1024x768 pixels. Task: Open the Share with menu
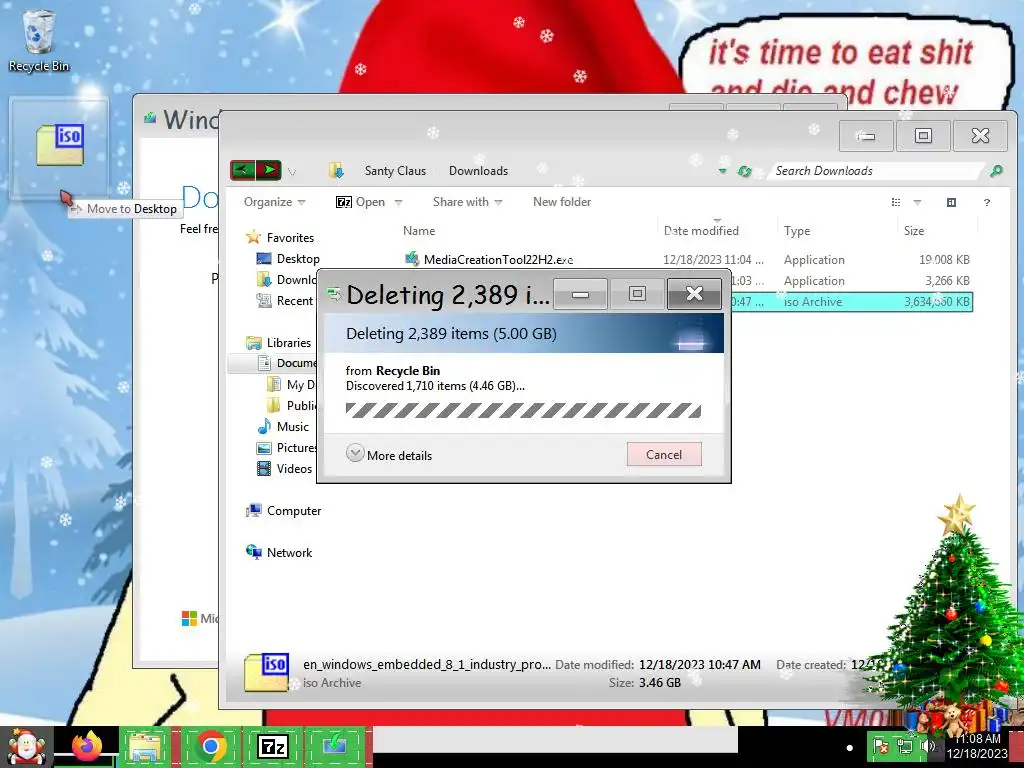click(x=468, y=202)
